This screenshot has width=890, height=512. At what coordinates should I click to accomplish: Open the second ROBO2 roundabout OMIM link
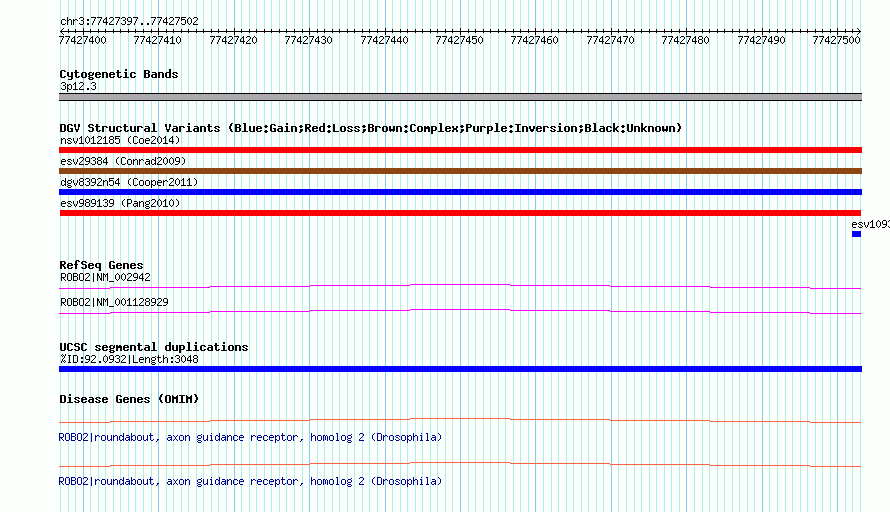[x=250, y=481]
